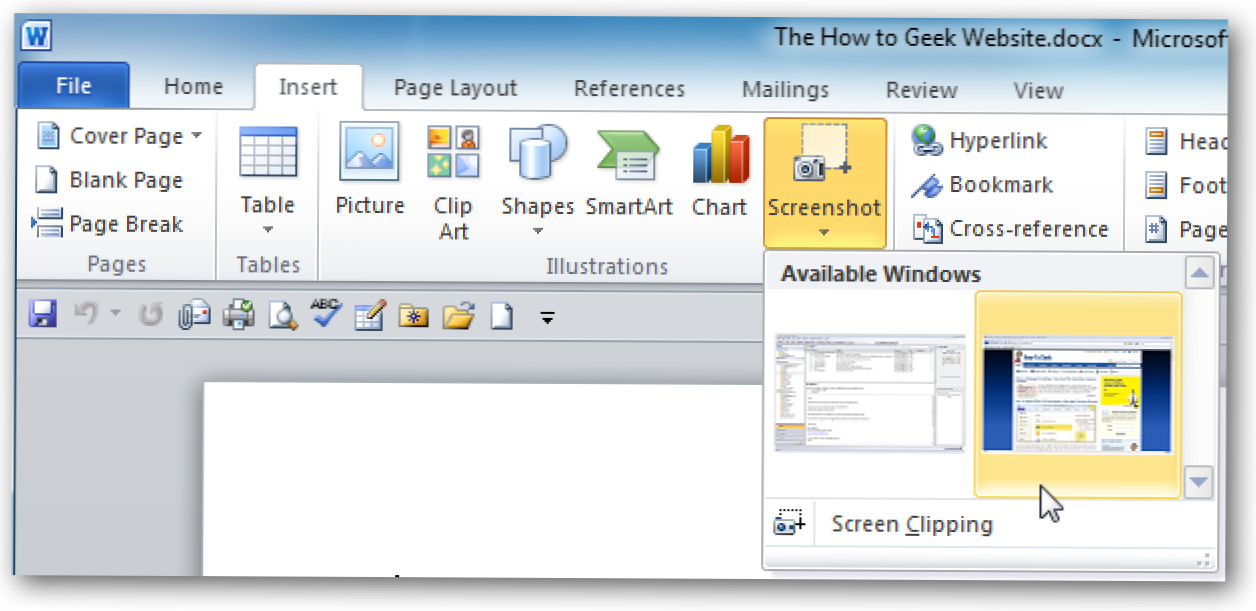Select the How-To Geek browser window thumbnail
This screenshot has height=611, width=1256.
coord(1077,394)
